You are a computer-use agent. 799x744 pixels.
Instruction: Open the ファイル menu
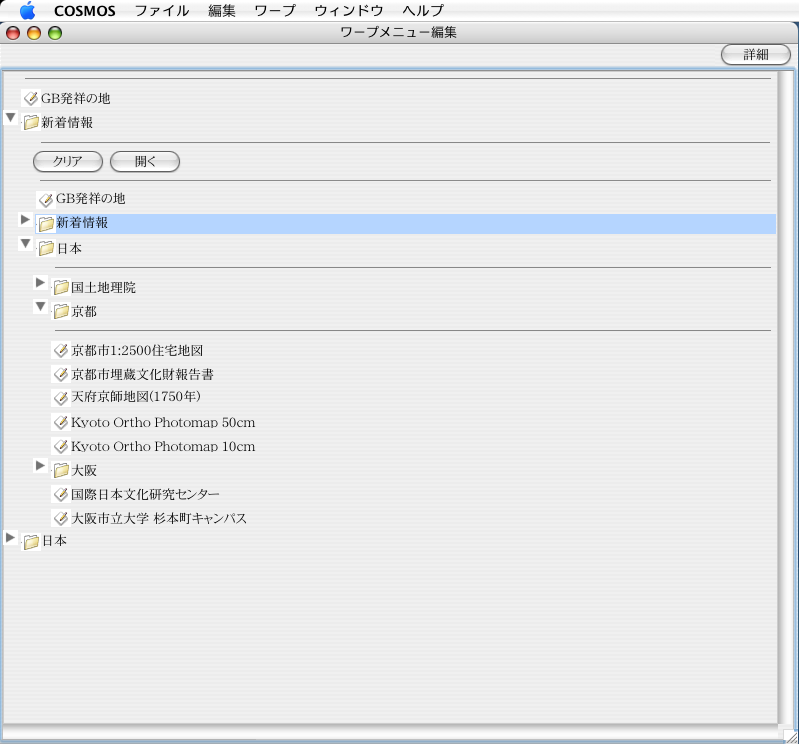tap(162, 11)
